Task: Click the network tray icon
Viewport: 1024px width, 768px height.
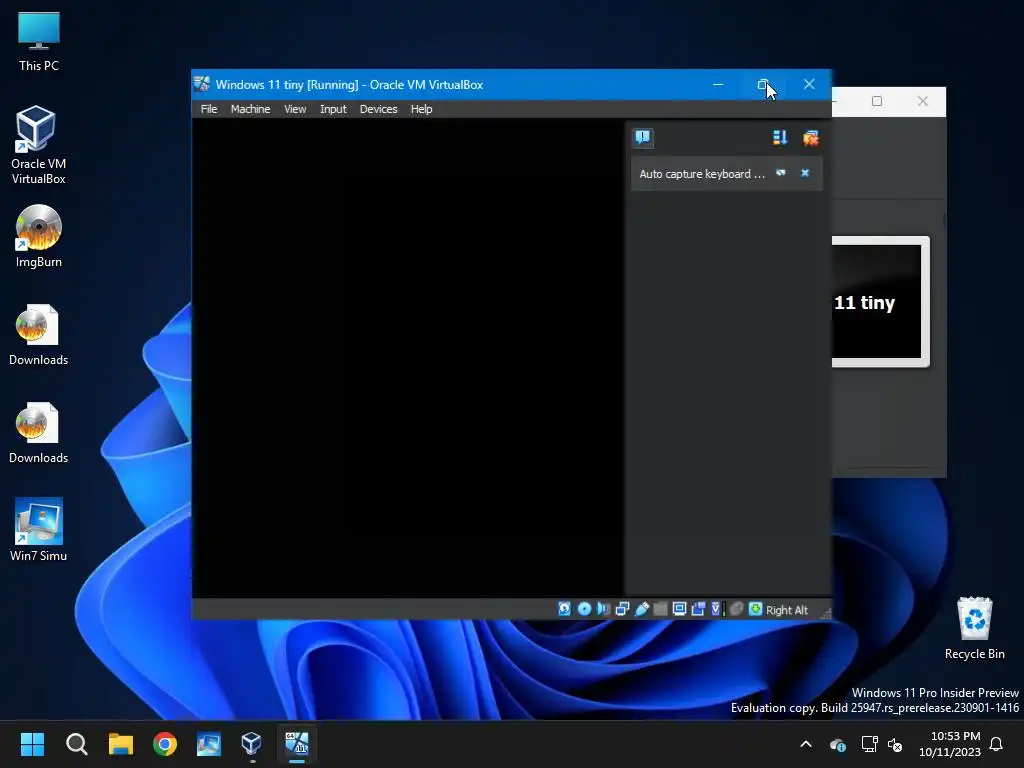Action: [x=869, y=744]
